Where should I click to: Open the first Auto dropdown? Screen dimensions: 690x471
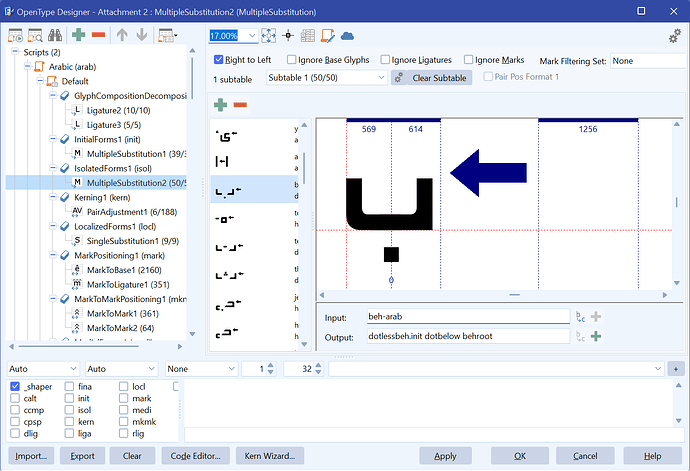(x=43, y=369)
